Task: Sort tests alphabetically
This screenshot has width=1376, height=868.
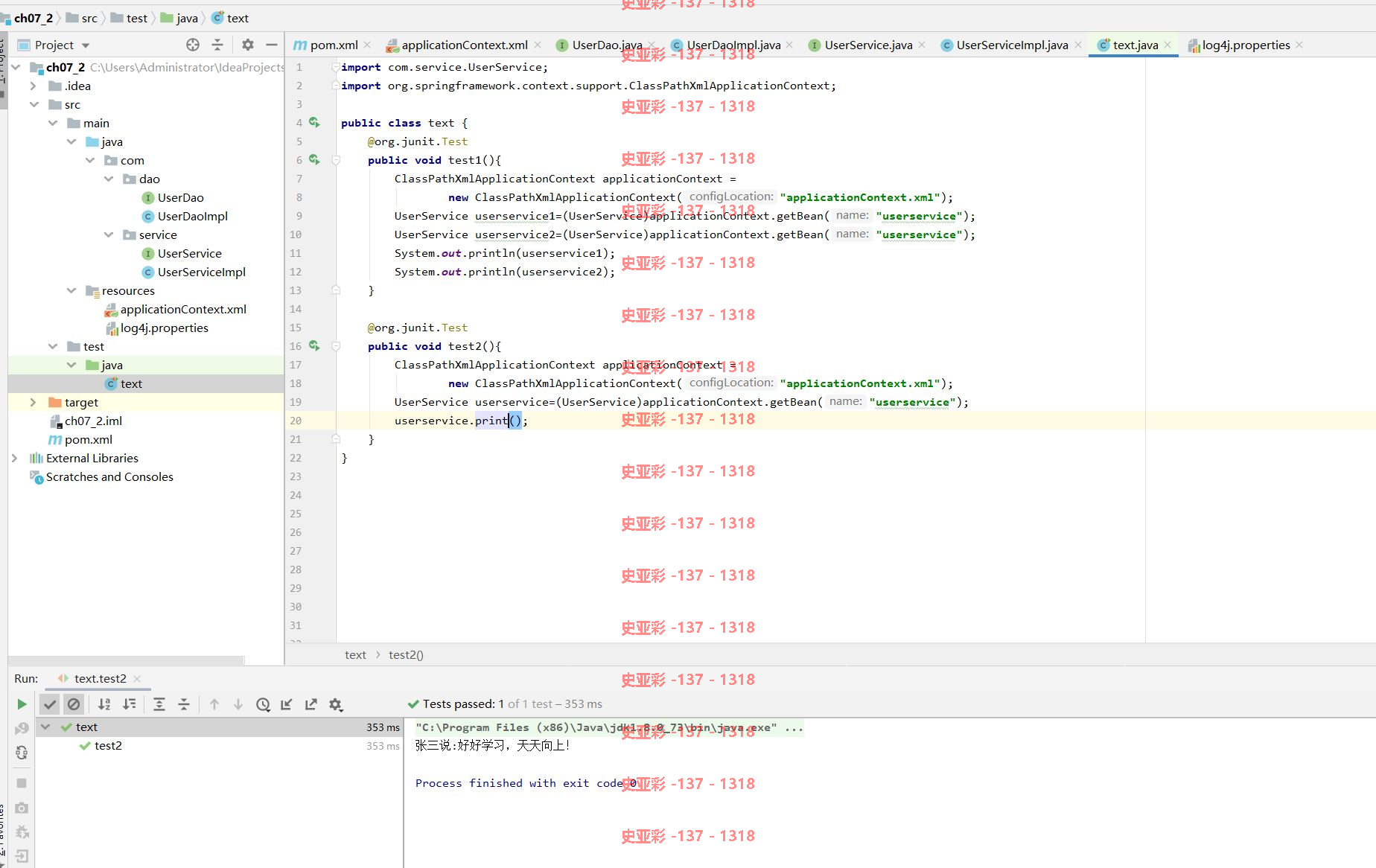Action: pyautogui.click(x=104, y=704)
